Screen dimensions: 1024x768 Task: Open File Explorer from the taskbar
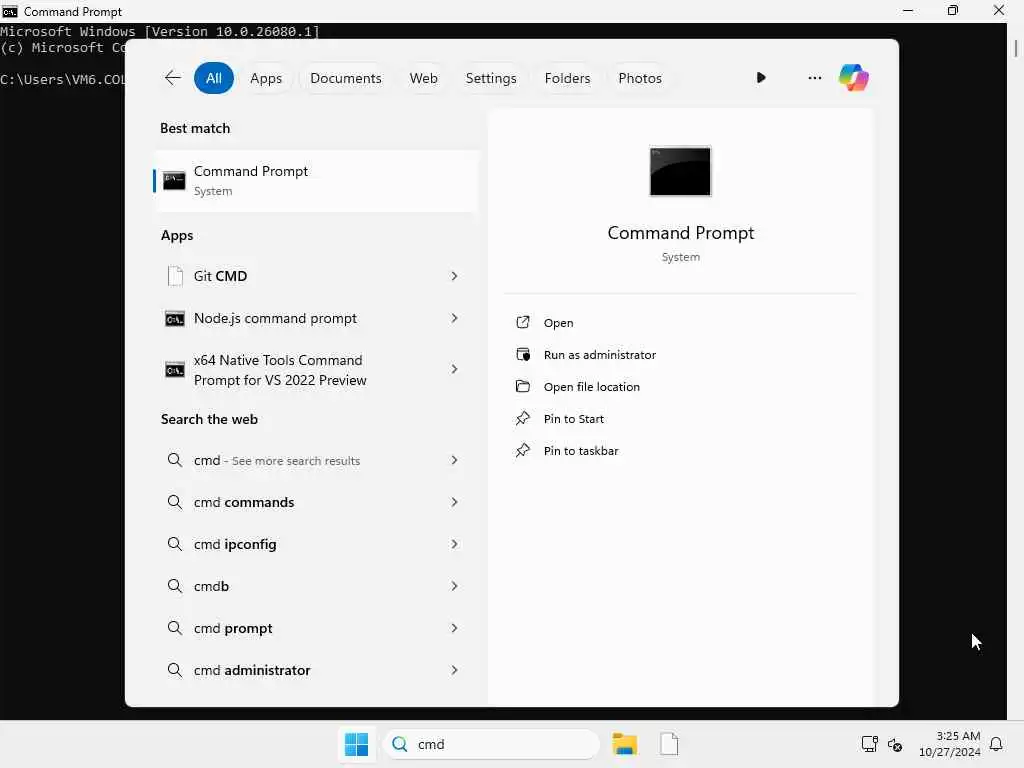coord(625,744)
